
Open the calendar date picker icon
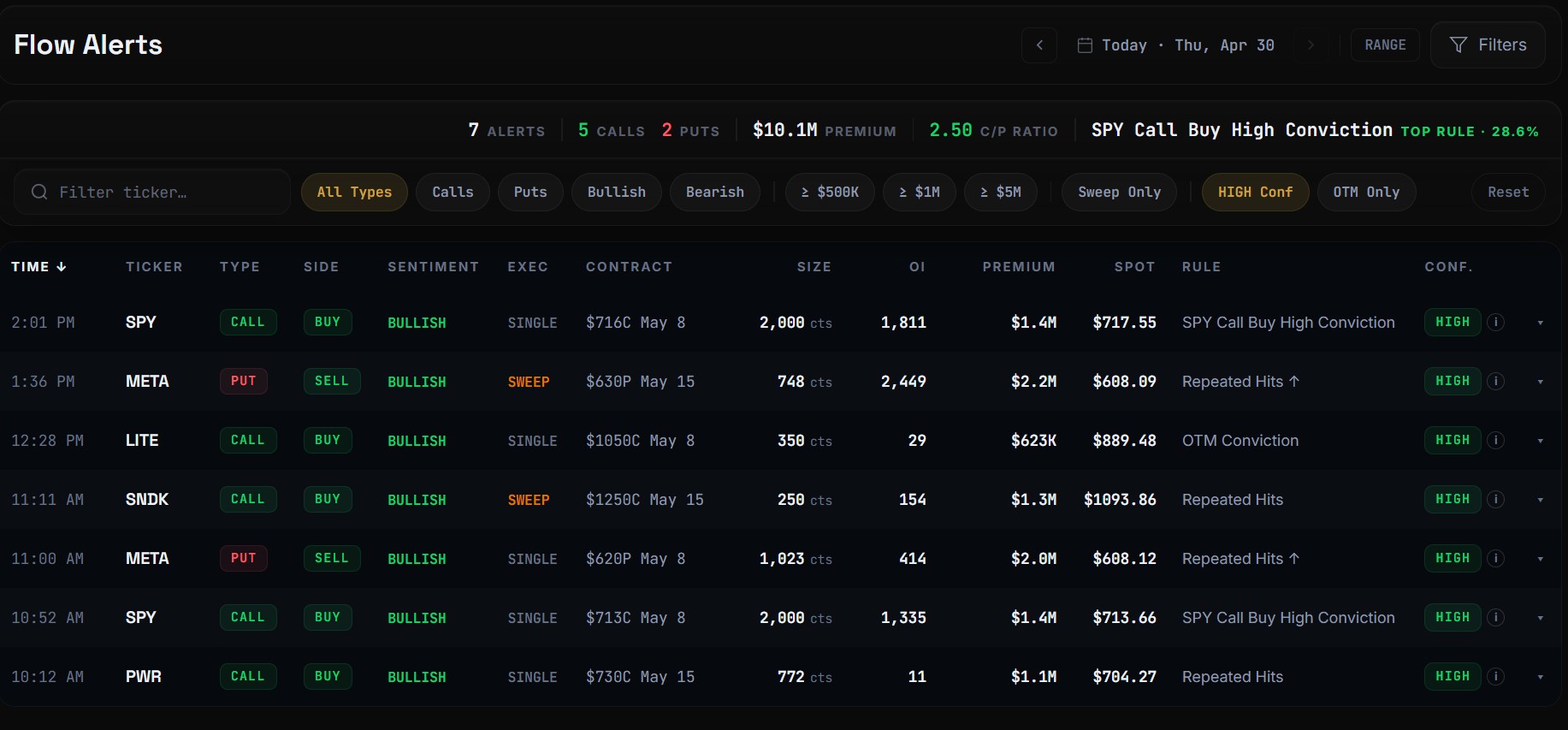point(1085,45)
